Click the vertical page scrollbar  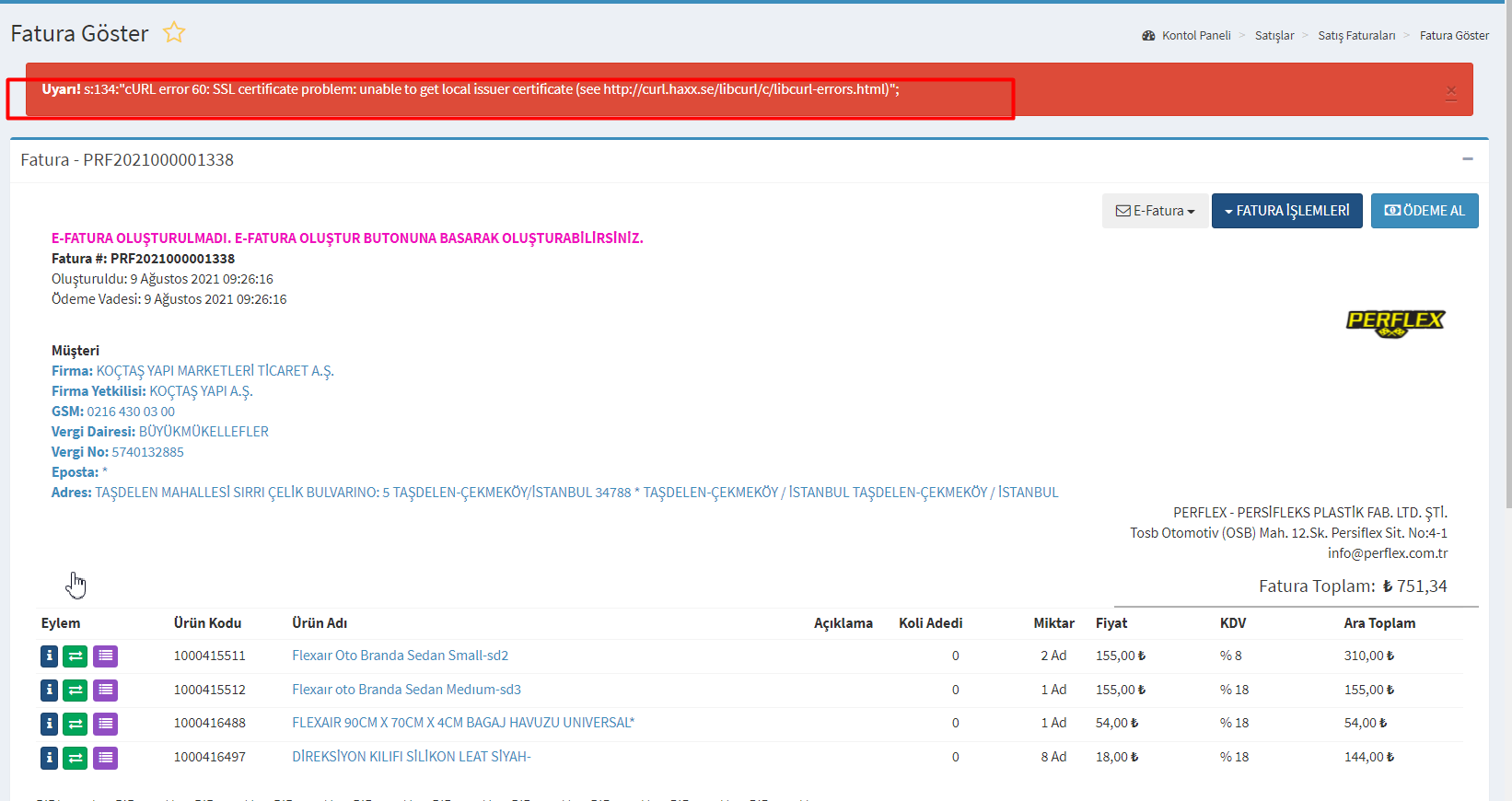coord(1507,276)
